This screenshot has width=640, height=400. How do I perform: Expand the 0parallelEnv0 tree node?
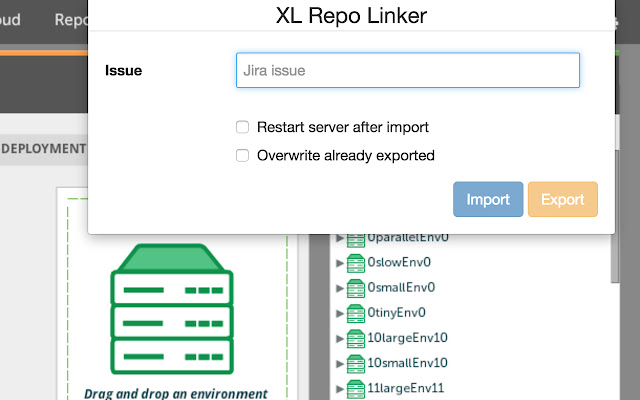coord(340,238)
